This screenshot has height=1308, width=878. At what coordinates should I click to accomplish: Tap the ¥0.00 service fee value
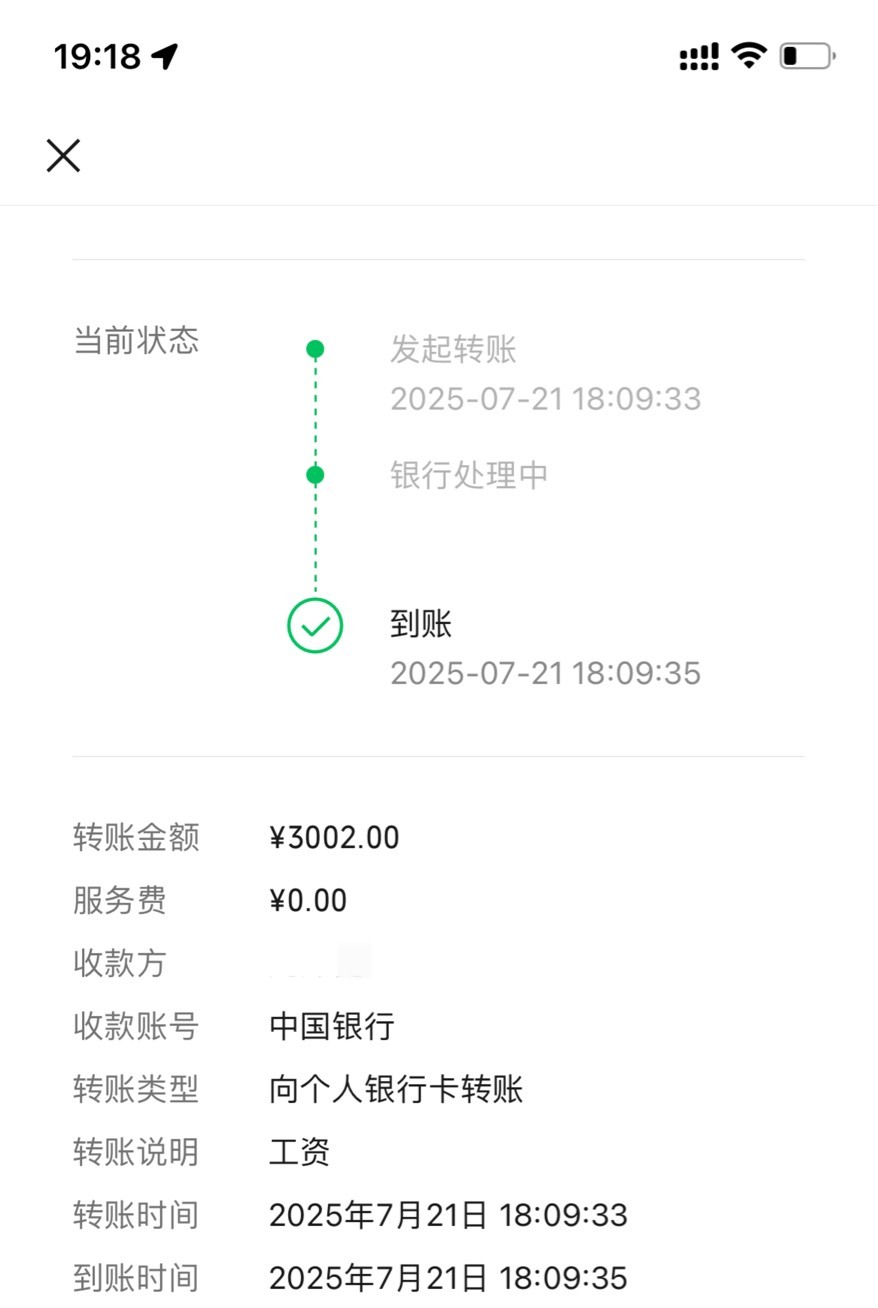[x=308, y=901]
